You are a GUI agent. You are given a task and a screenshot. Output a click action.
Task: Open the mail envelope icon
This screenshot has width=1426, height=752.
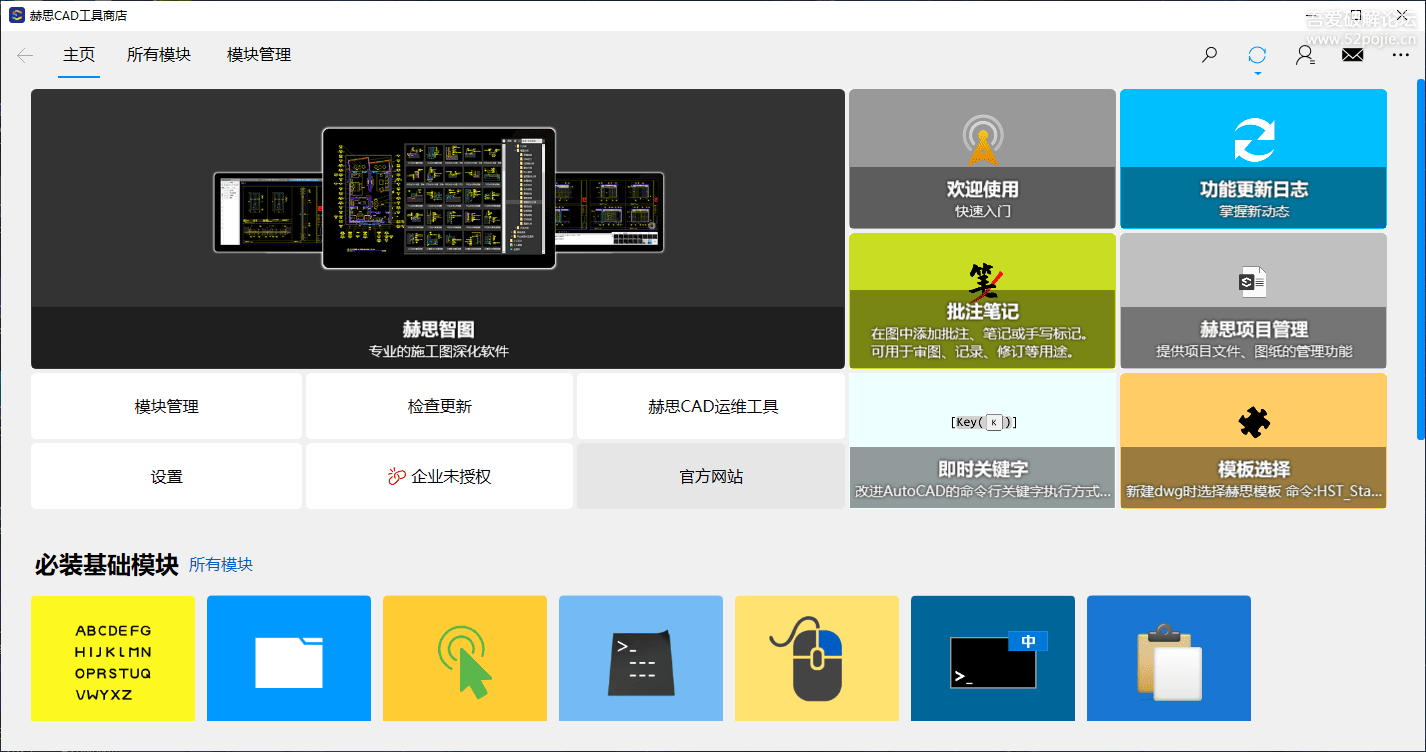pos(1352,55)
